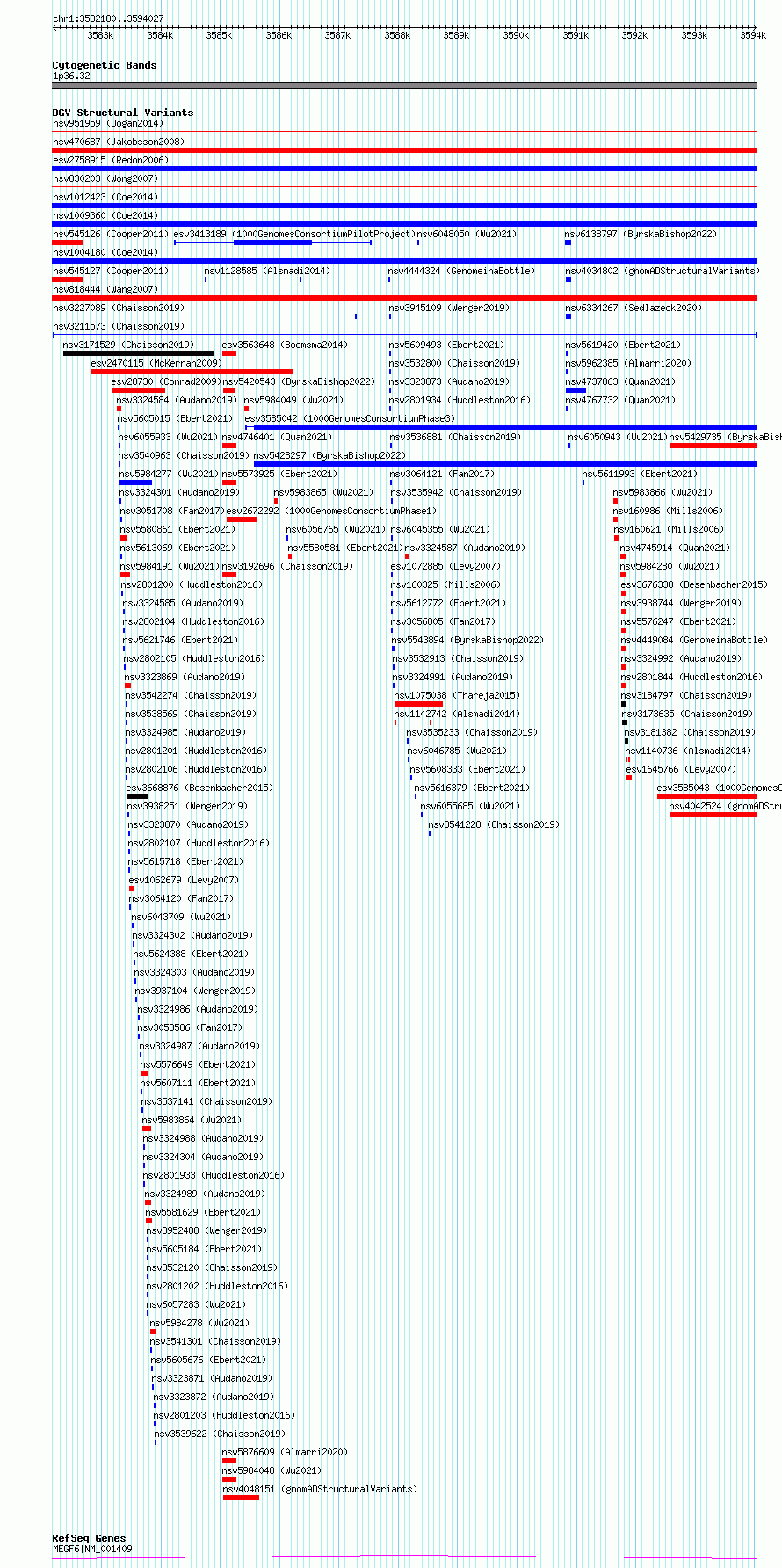782x1568 pixels.
Task: Click nsv5984277 (Wu2021) label
Action: point(170,474)
